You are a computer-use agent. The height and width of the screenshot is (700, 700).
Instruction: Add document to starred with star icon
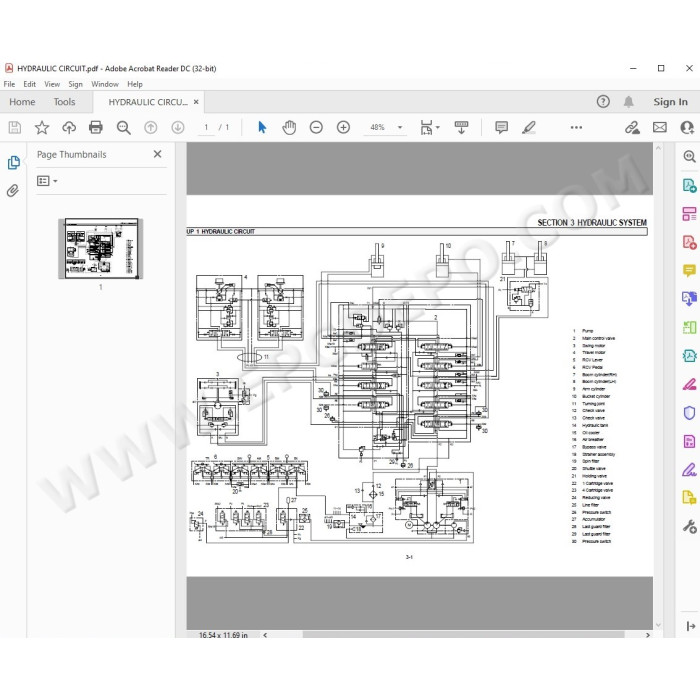tap(42, 128)
